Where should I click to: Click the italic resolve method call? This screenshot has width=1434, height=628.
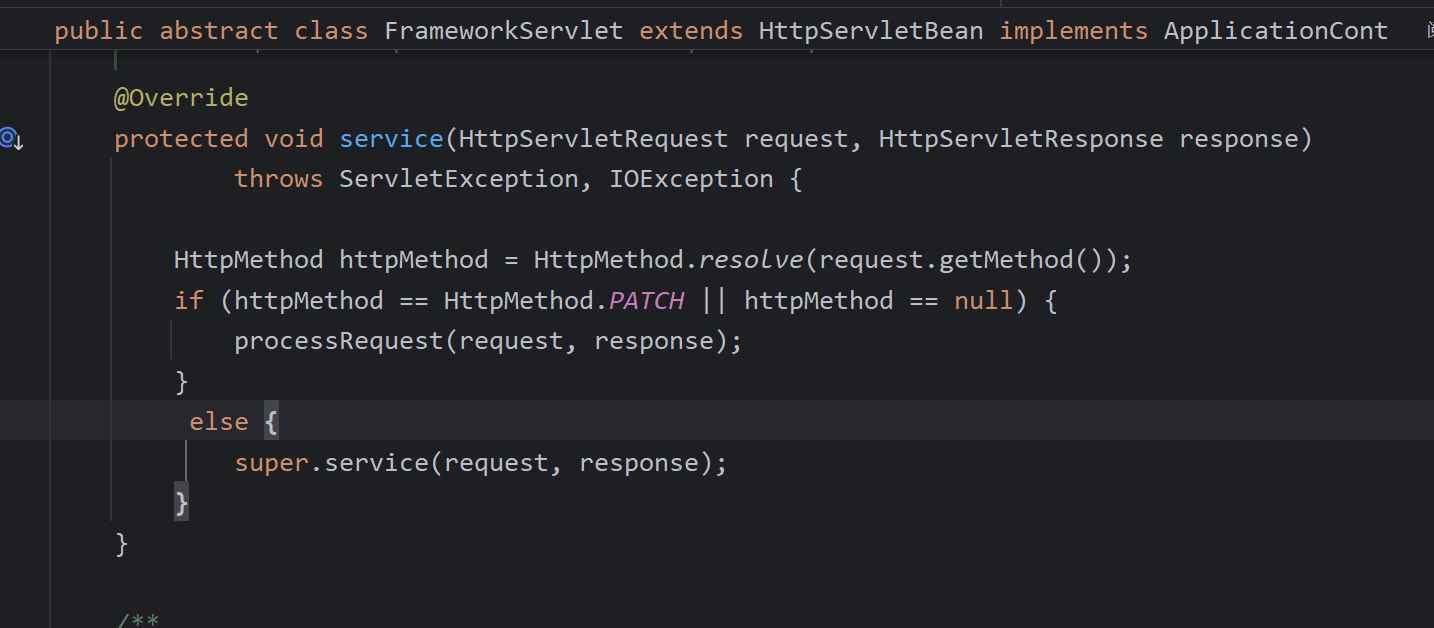pos(751,260)
